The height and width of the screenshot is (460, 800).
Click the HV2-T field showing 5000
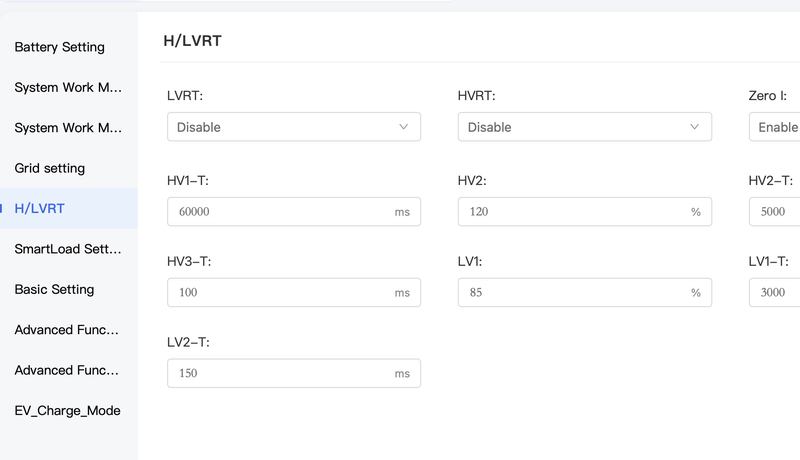pyautogui.click(x=774, y=212)
